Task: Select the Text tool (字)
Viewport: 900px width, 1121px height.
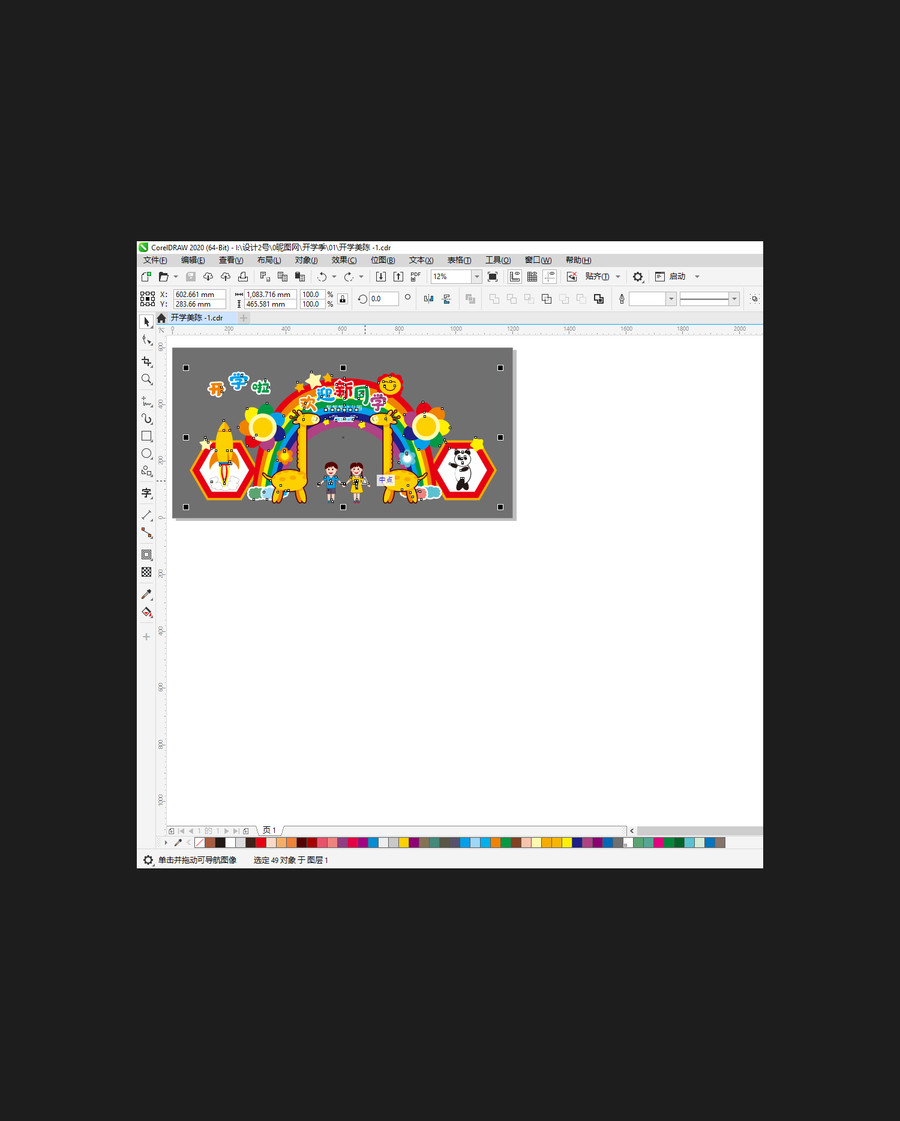Action: pyautogui.click(x=147, y=493)
